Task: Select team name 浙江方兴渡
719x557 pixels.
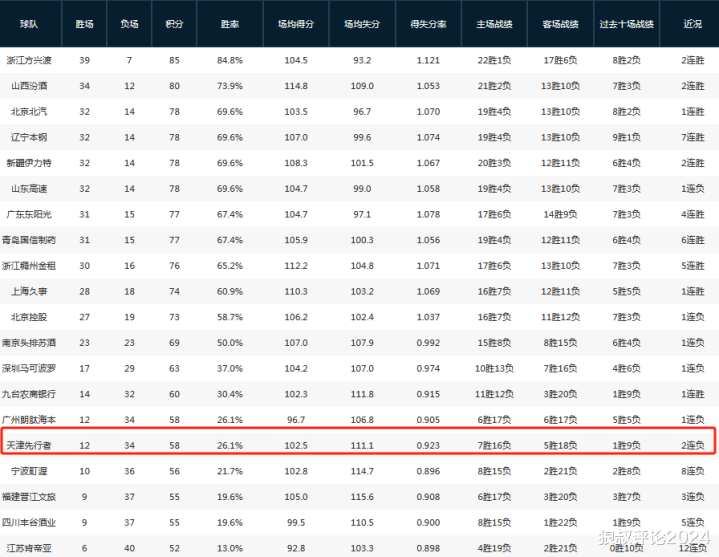Action: (x=29, y=60)
